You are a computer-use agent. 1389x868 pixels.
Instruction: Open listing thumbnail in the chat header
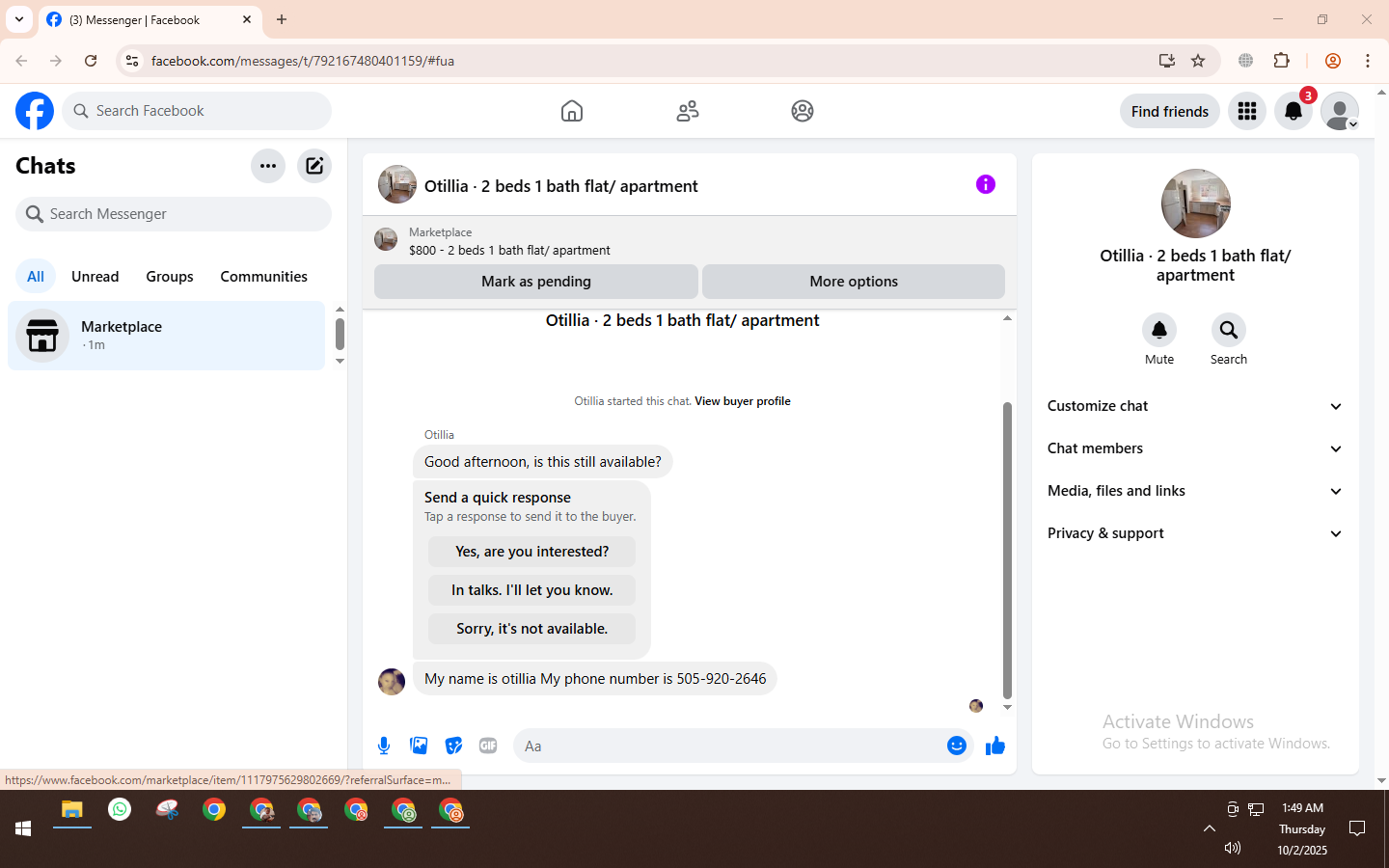[x=397, y=184]
